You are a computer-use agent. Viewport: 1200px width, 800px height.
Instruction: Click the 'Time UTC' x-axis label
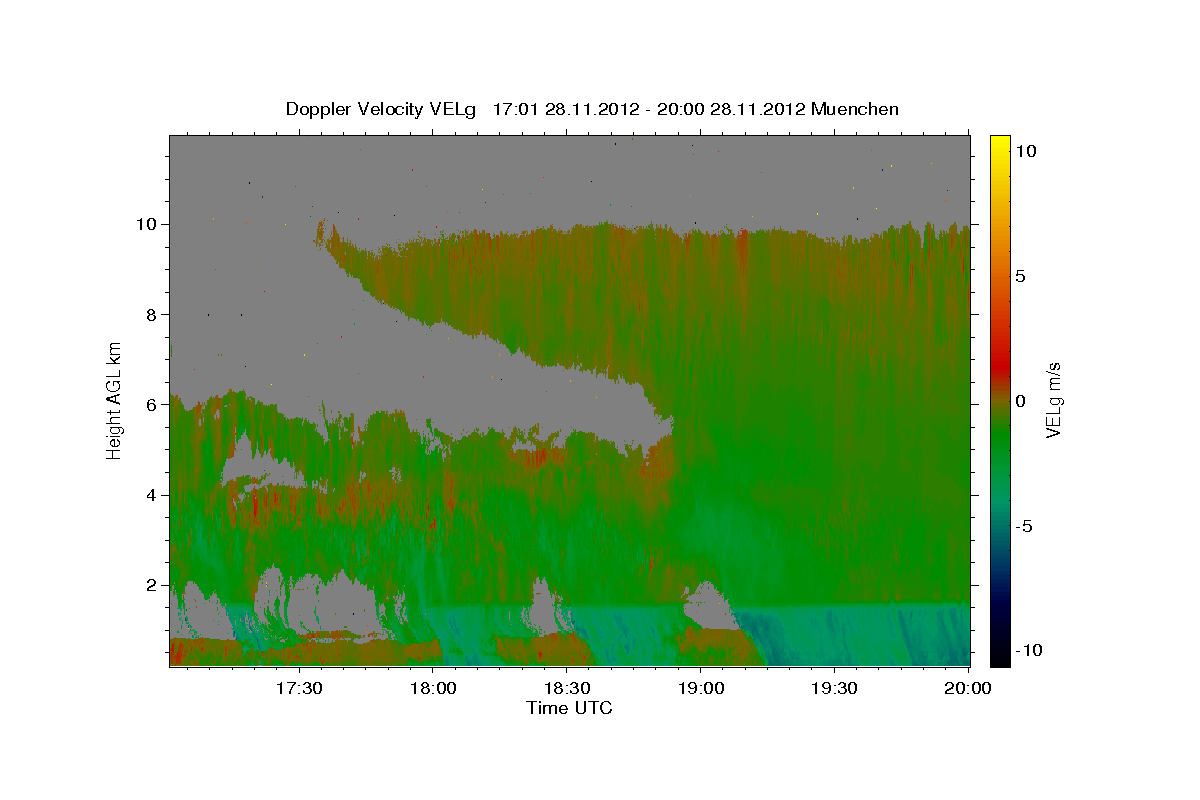point(569,708)
